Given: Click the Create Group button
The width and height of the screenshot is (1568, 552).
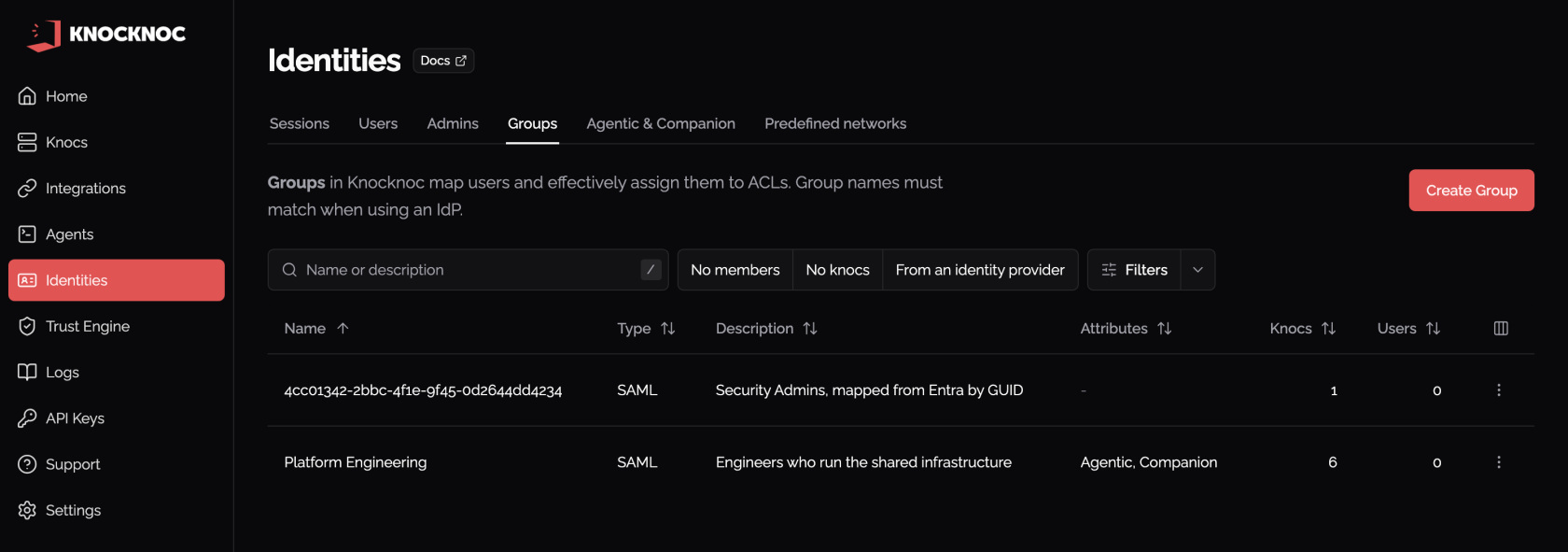Looking at the screenshot, I should (1471, 191).
